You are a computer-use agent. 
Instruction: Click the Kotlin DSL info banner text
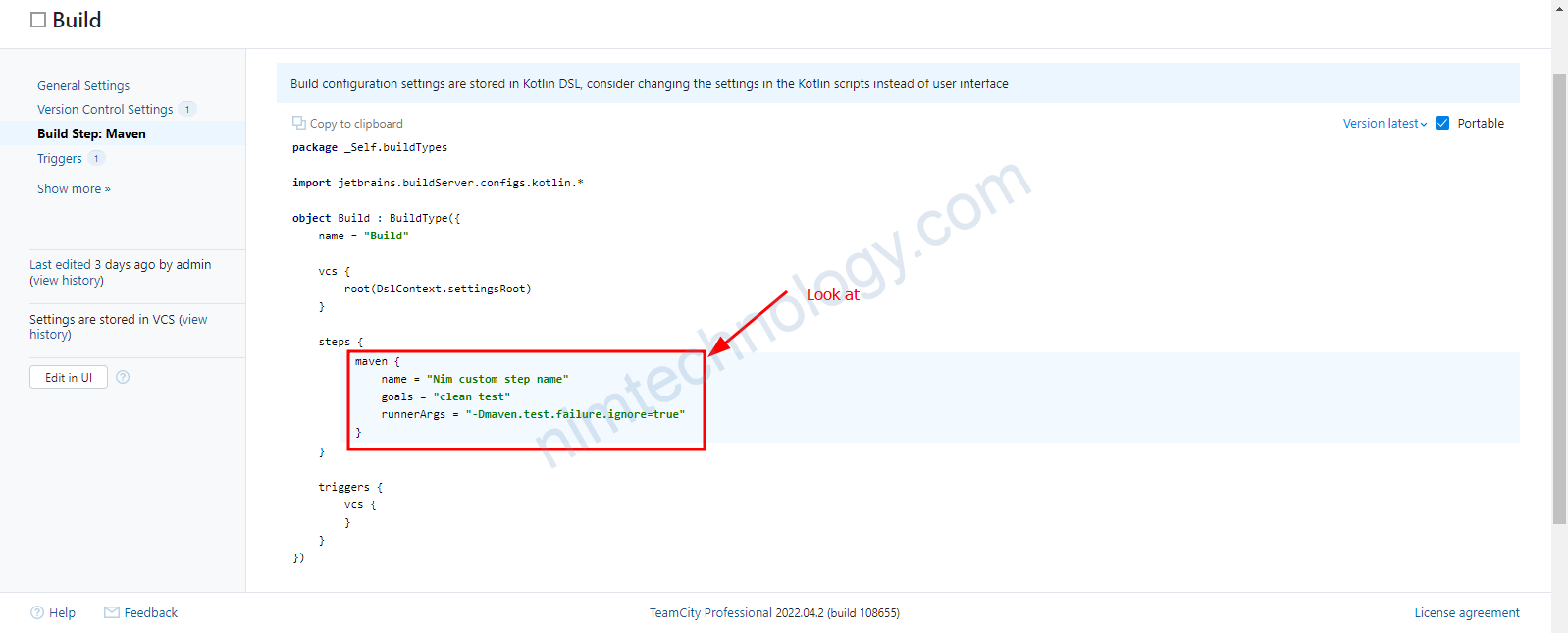coord(650,83)
